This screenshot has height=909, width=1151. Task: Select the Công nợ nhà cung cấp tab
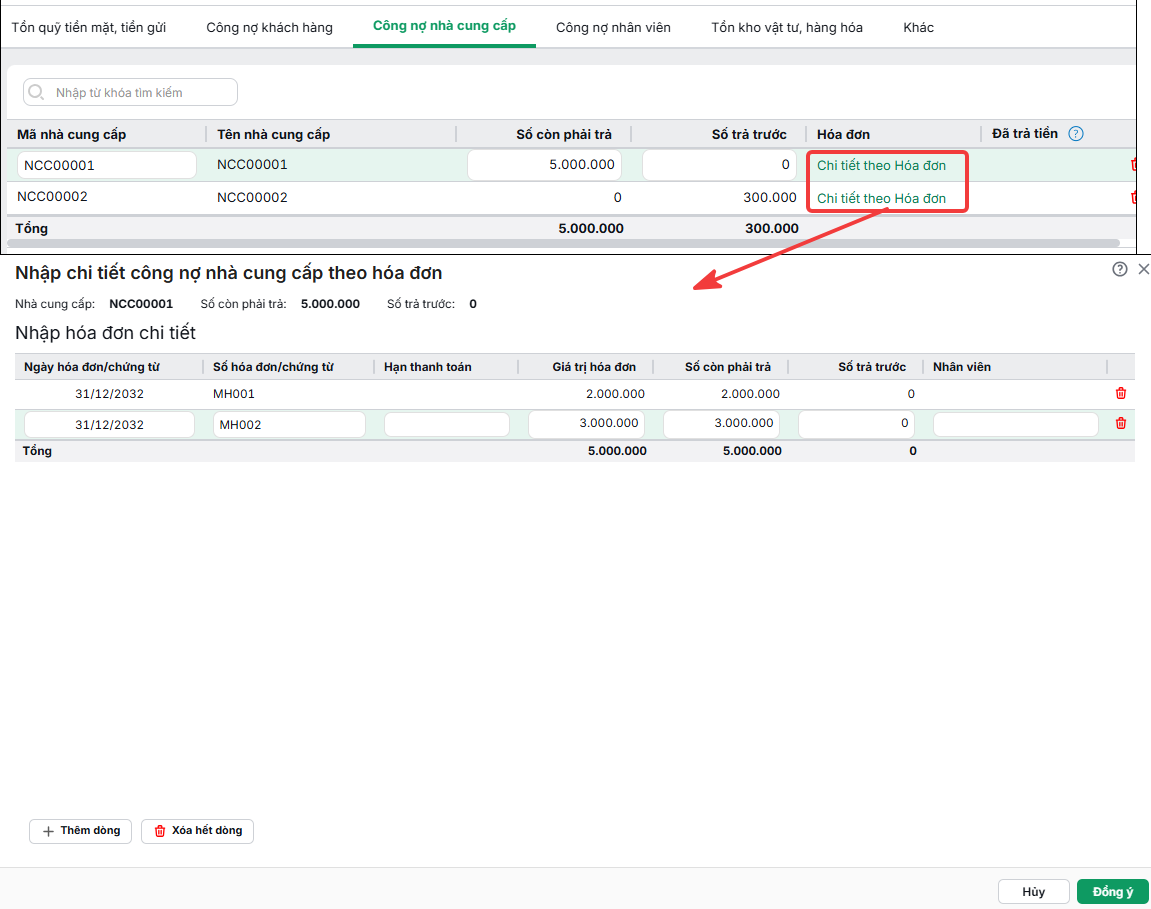point(444,26)
